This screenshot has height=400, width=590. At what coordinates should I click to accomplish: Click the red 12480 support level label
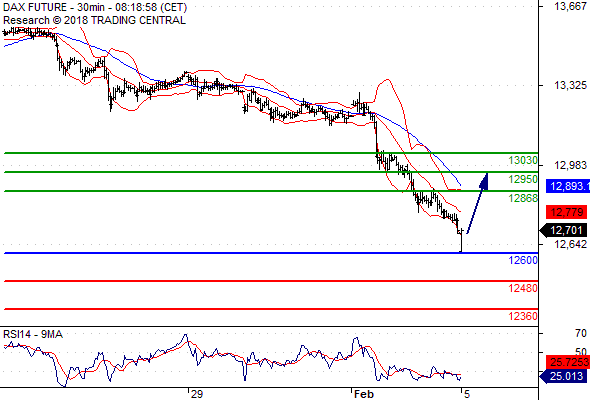[523, 288]
